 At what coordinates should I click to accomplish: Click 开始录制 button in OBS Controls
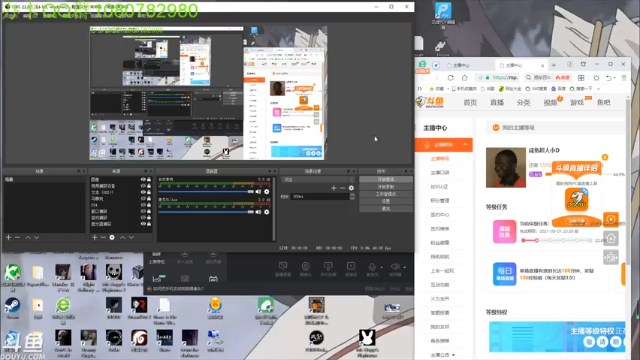386,187
